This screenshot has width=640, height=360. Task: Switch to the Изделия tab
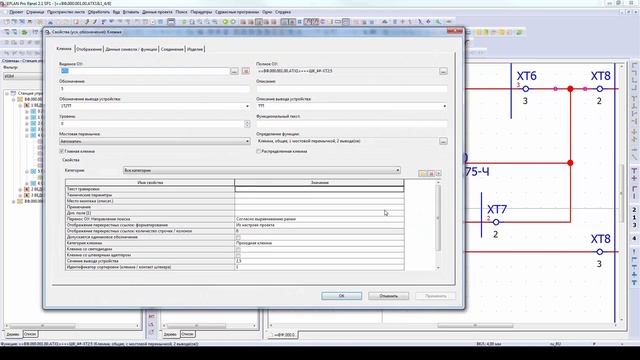click(x=195, y=49)
